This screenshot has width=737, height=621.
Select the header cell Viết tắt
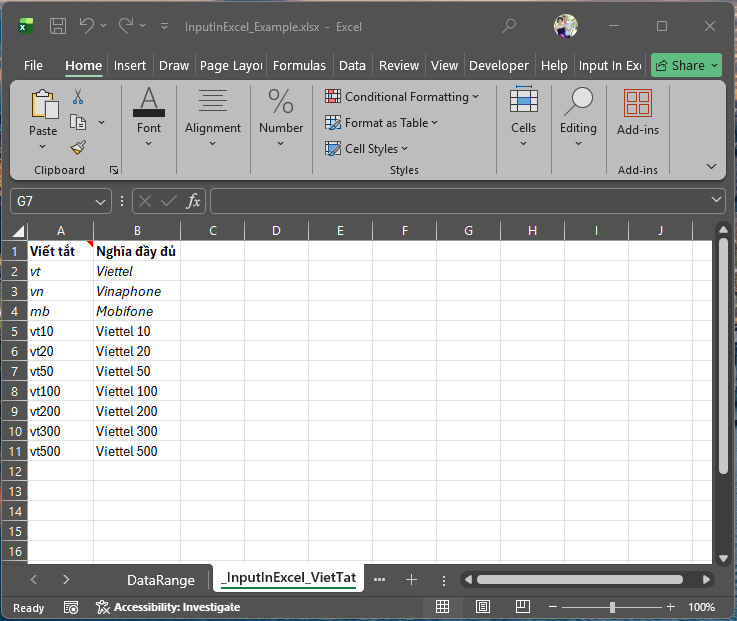click(x=61, y=251)
